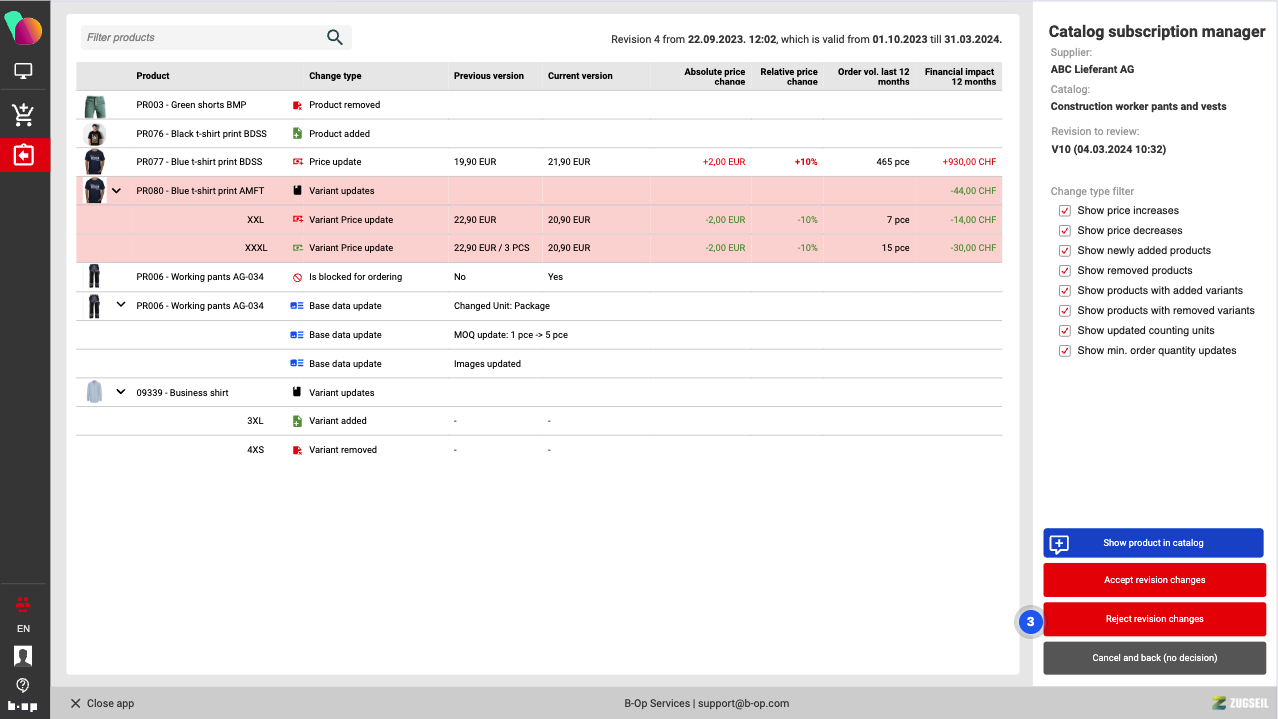Click the Financial impact 12 months header

[959, 76]
